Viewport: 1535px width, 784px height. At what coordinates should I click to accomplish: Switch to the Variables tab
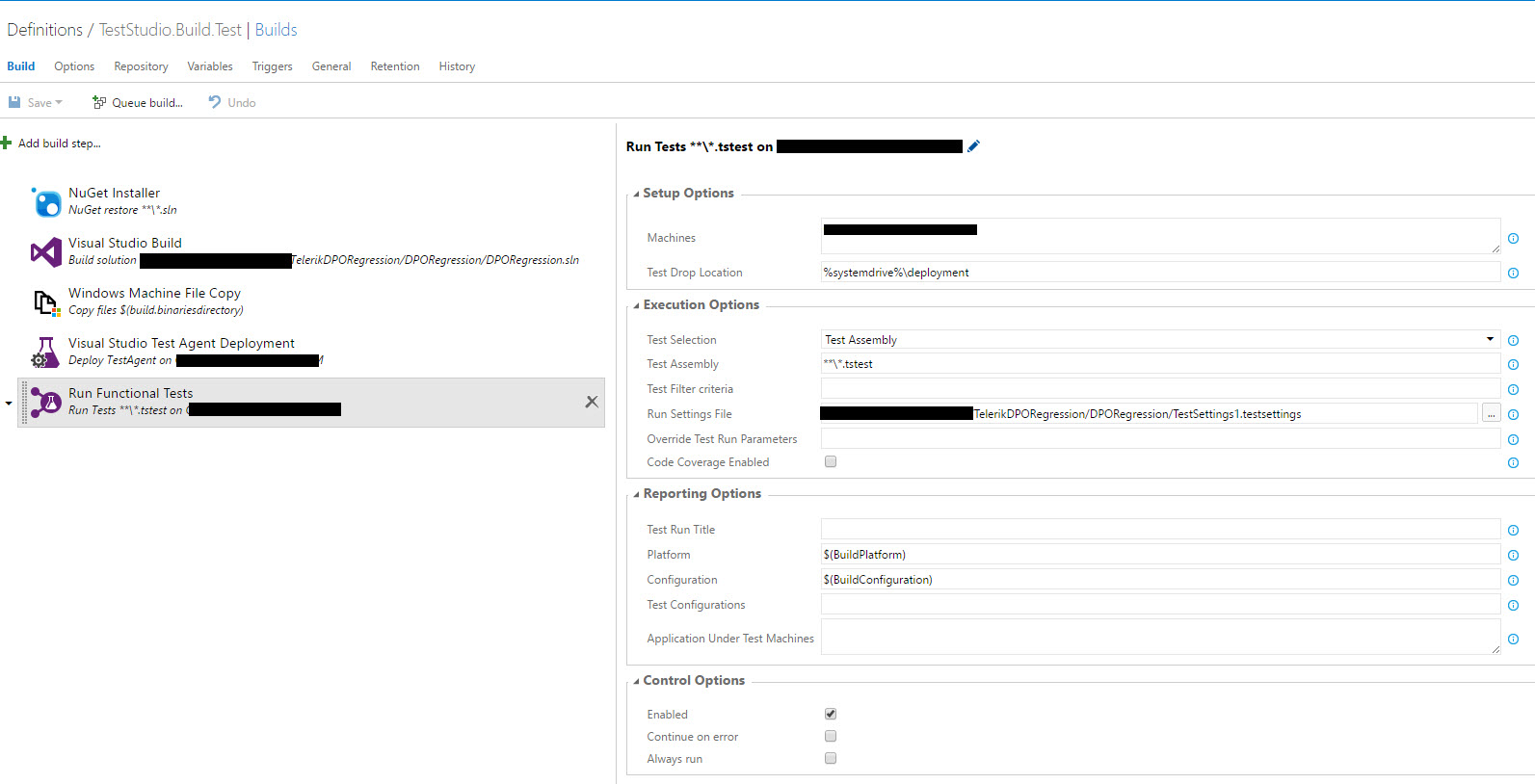210,66
